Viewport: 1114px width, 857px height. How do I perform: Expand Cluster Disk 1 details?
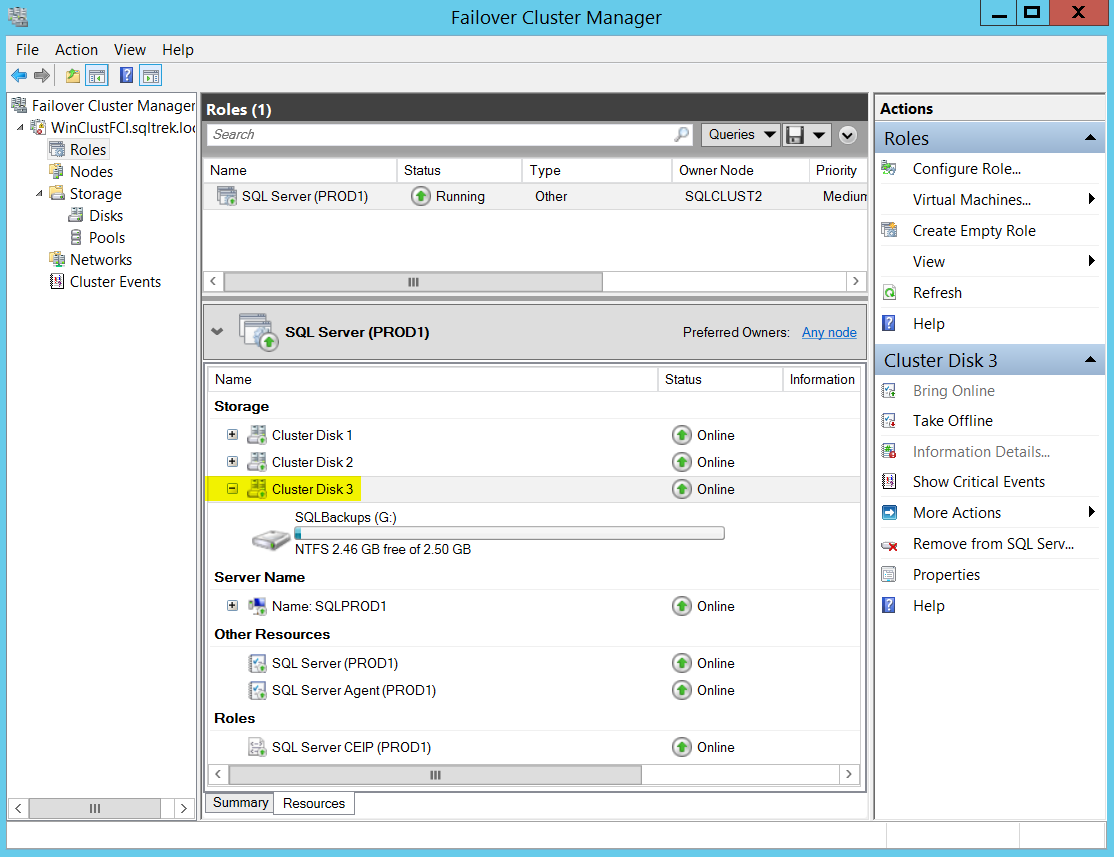232,434
